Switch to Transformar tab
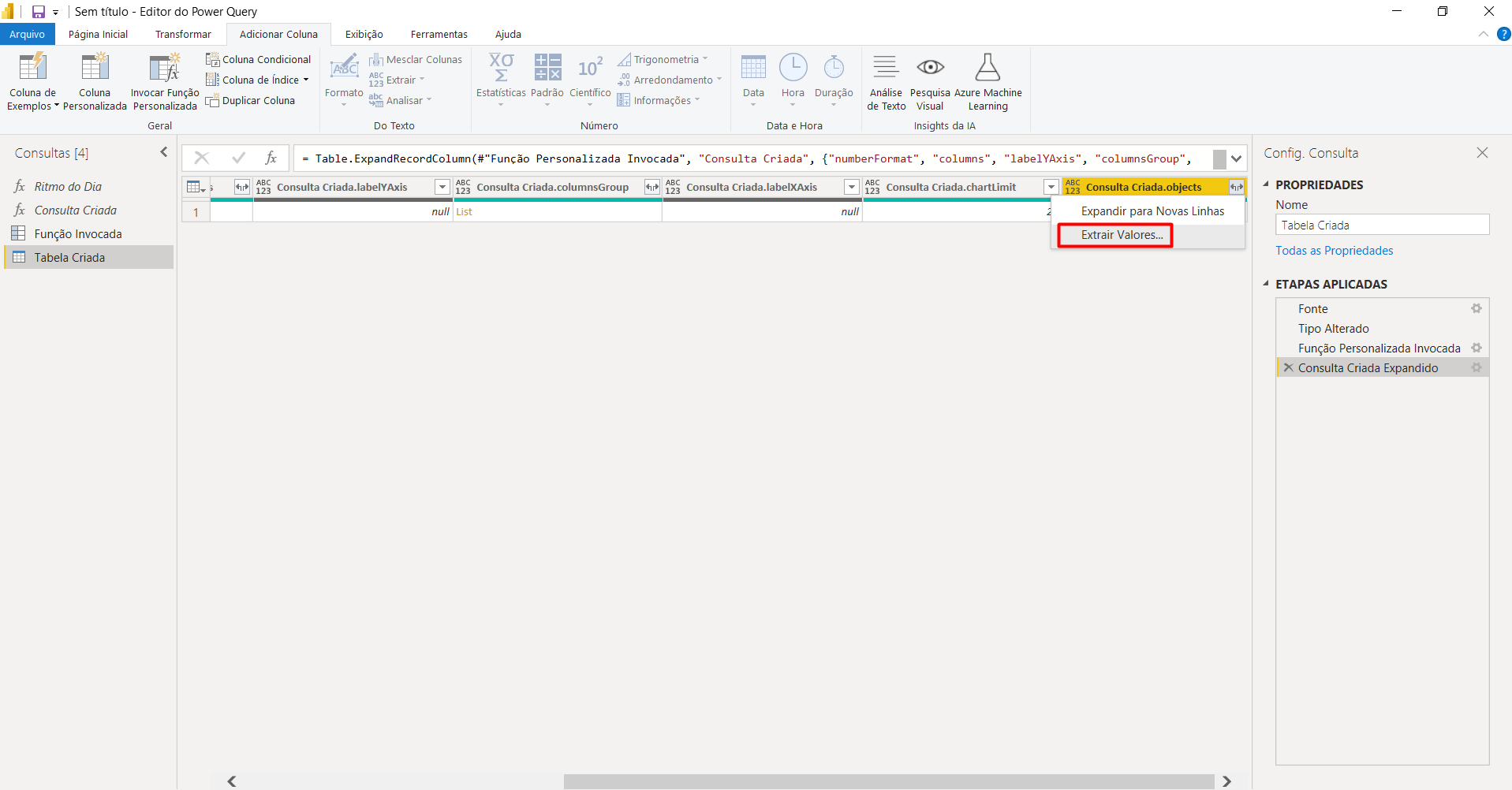 click(183, 34)
